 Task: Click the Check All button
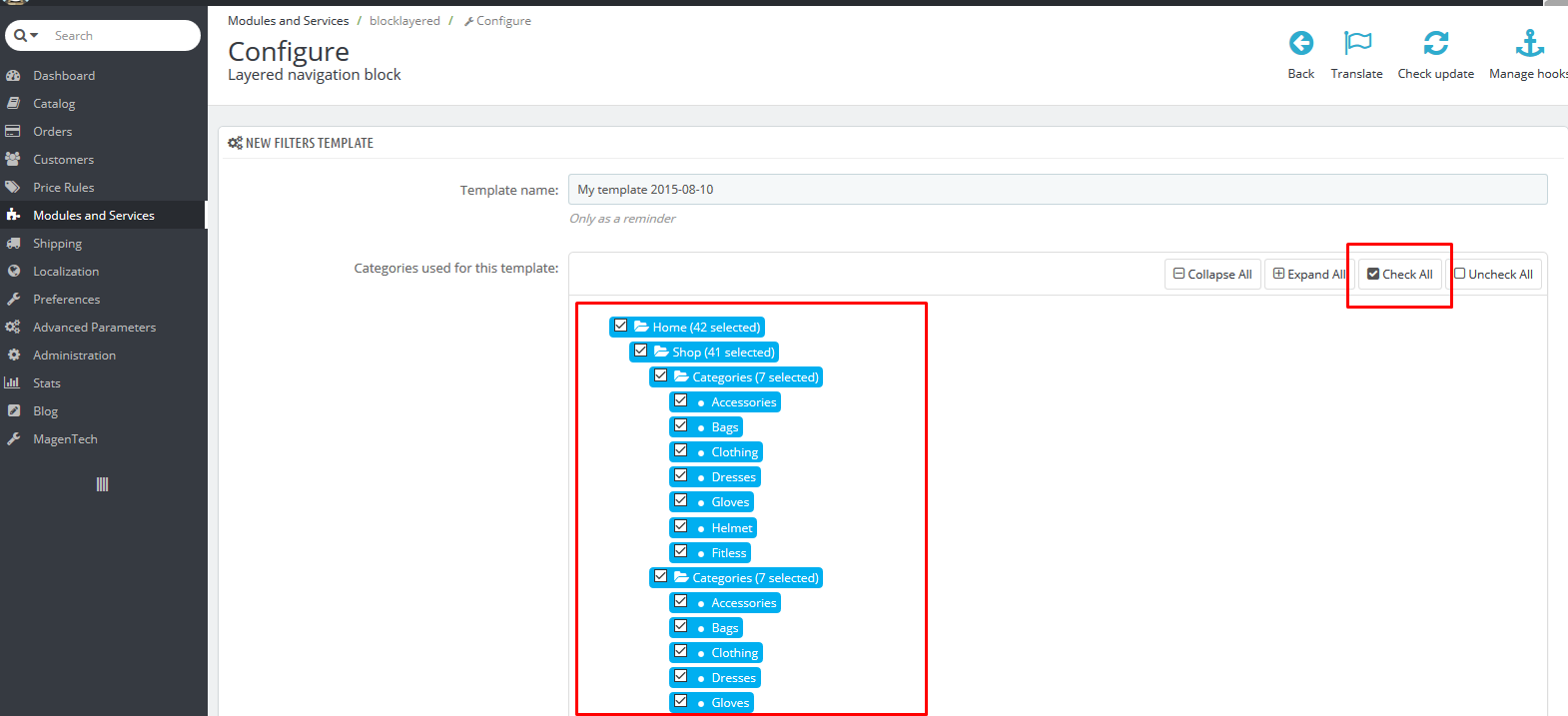1400,275
